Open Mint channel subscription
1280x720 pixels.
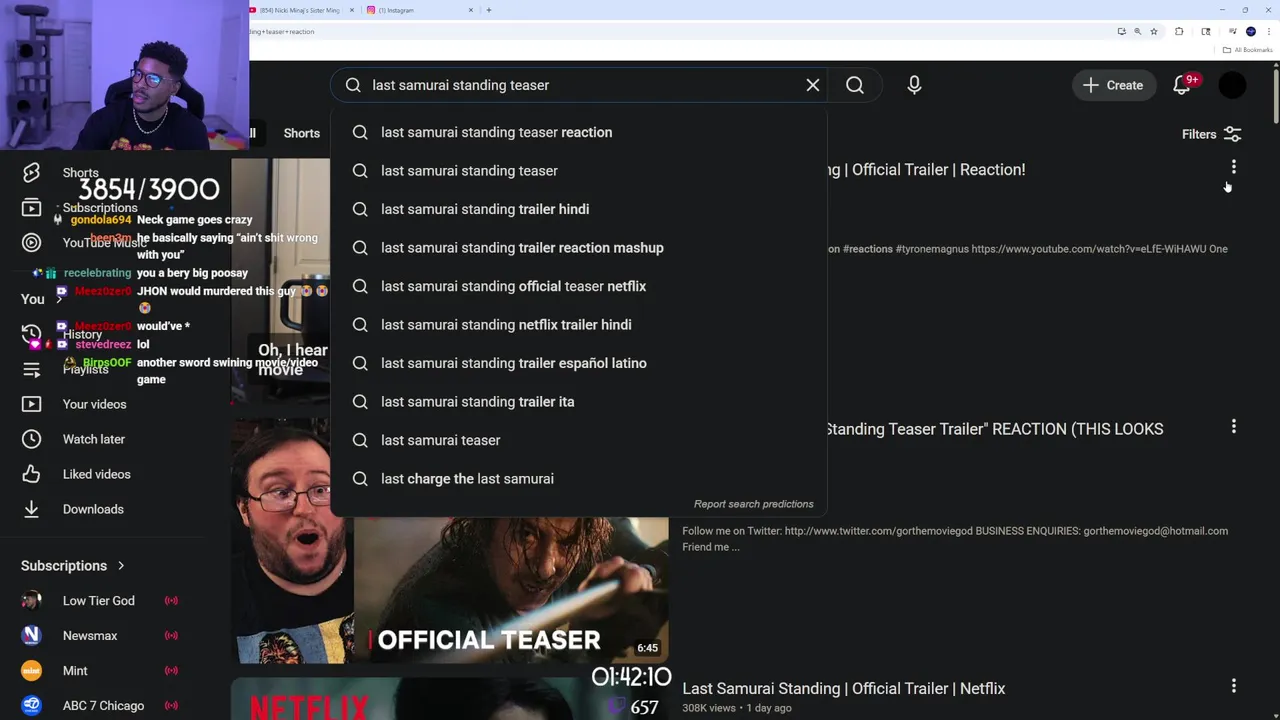pos(75,671)
